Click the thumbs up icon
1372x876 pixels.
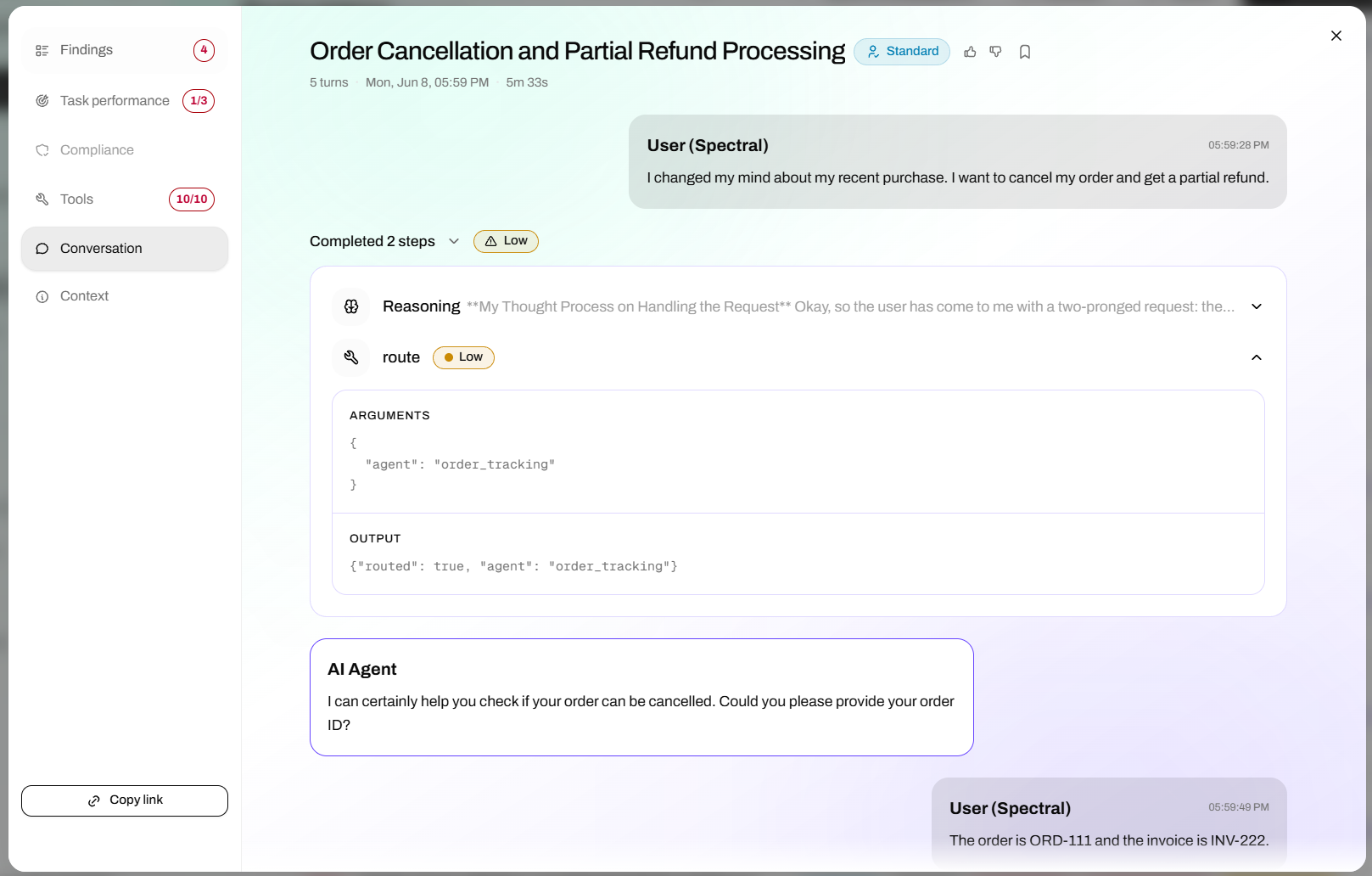point(970,52)
